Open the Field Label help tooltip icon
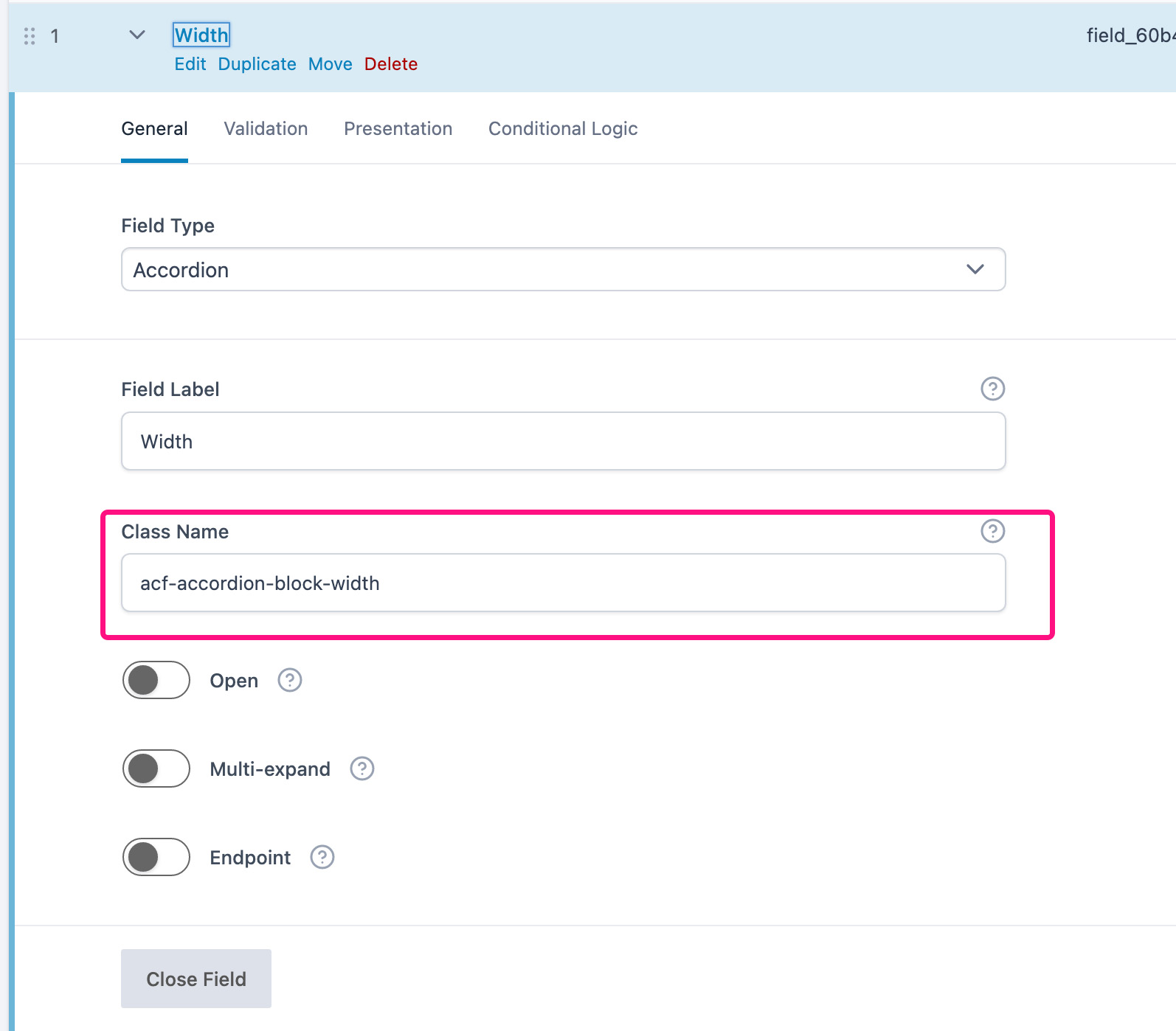This screenshot has height=1031, width=1176. pos(992,389)
